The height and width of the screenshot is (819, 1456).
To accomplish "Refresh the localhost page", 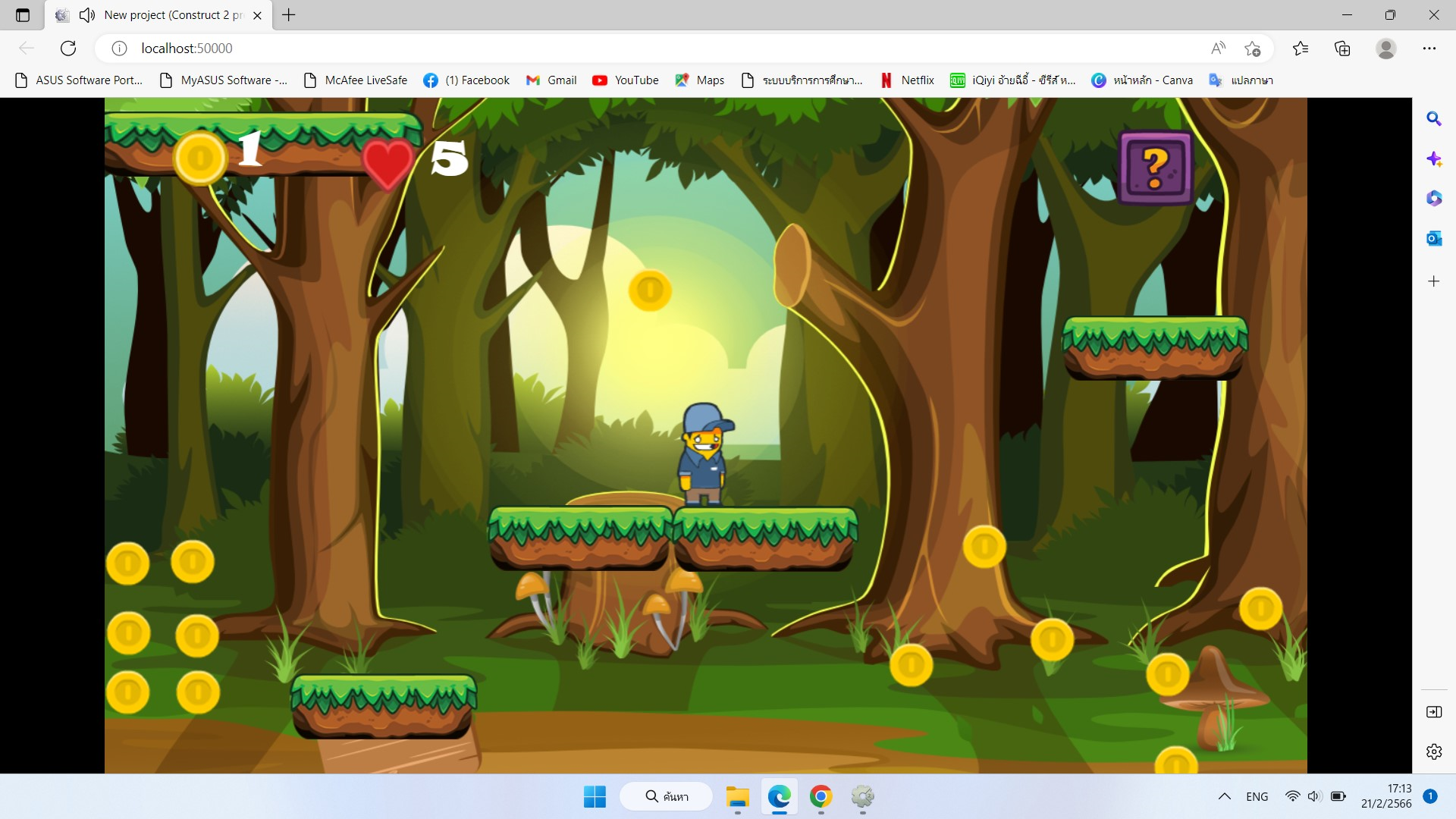I will click(x=68, y=49).
